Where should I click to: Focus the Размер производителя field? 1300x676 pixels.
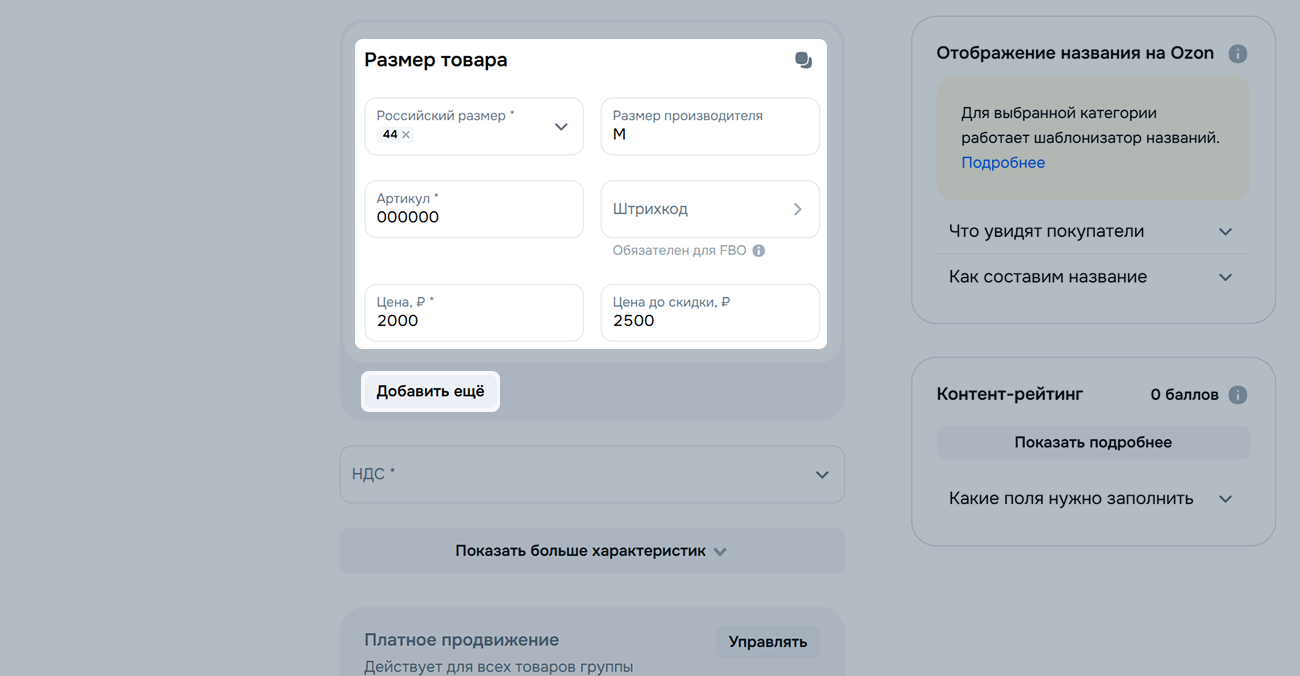click(709, 134)
